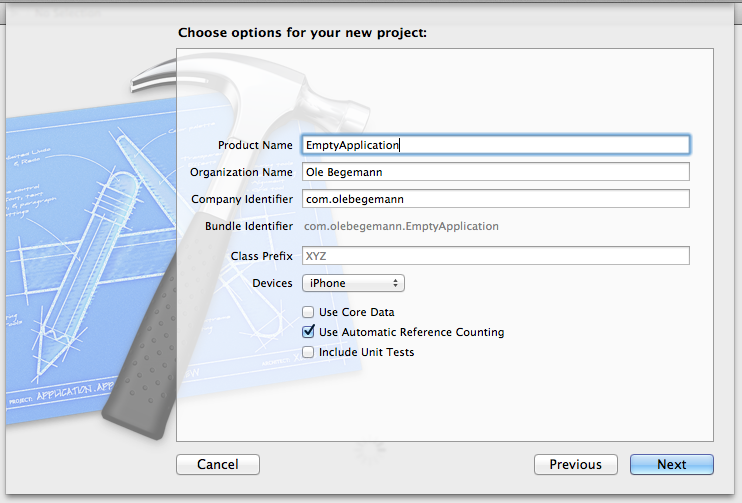This screenshot has height=503, width=742.
Task: Enable the Use Core Data checkbox
Action: [309, 312]
